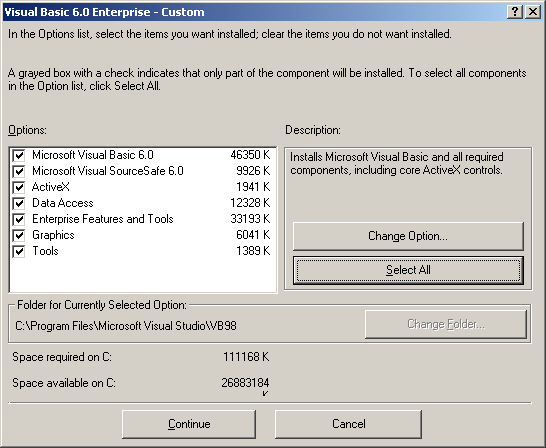Select the Microsoft Visual Basic 6.0 row label
Viewport: 546px width, 448px height.
point(93,155)
